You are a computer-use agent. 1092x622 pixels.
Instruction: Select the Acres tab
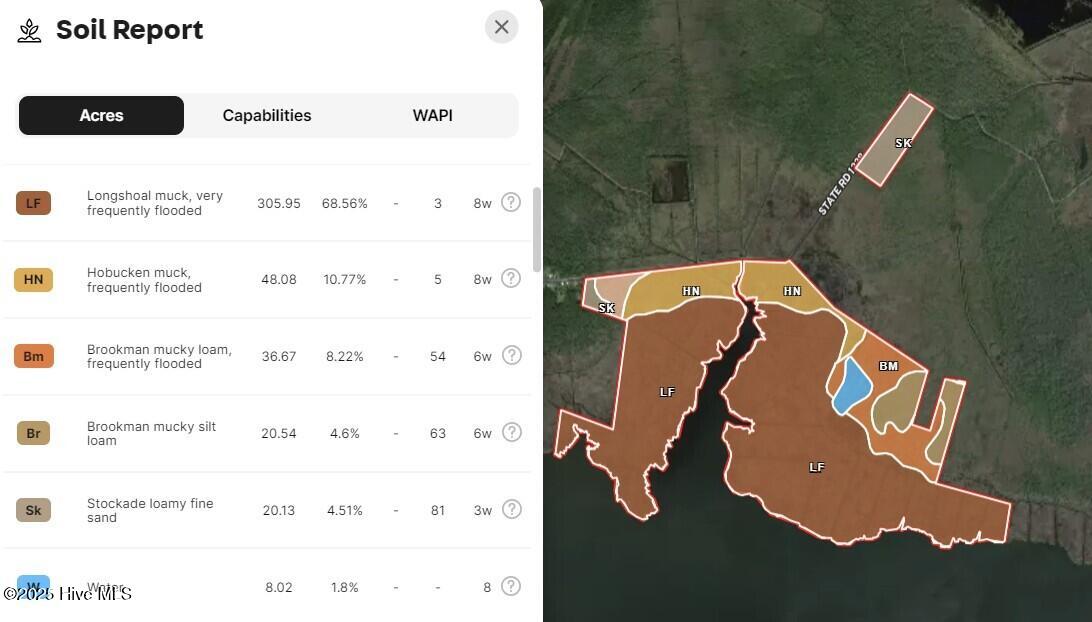tap(101, 116)
